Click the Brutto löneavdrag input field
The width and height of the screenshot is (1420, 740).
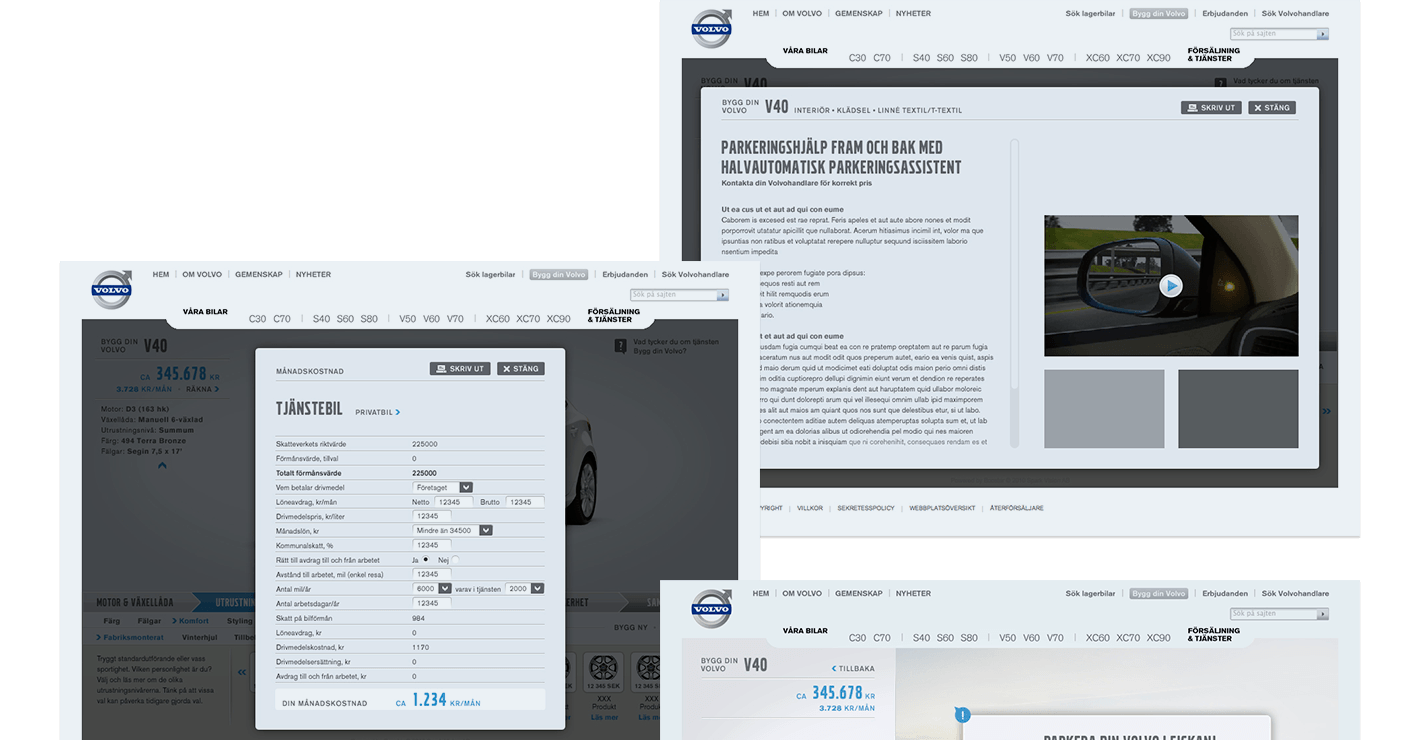[x=525, y=502]
